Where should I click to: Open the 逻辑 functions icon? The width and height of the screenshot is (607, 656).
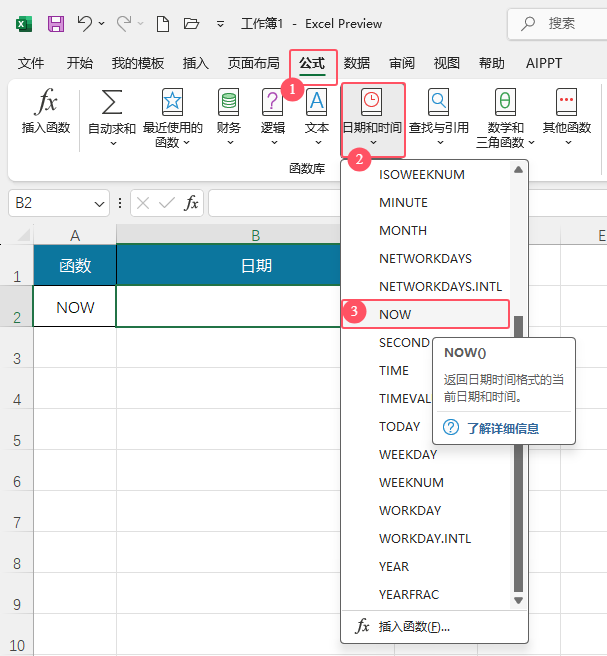(x=272, y=102)
